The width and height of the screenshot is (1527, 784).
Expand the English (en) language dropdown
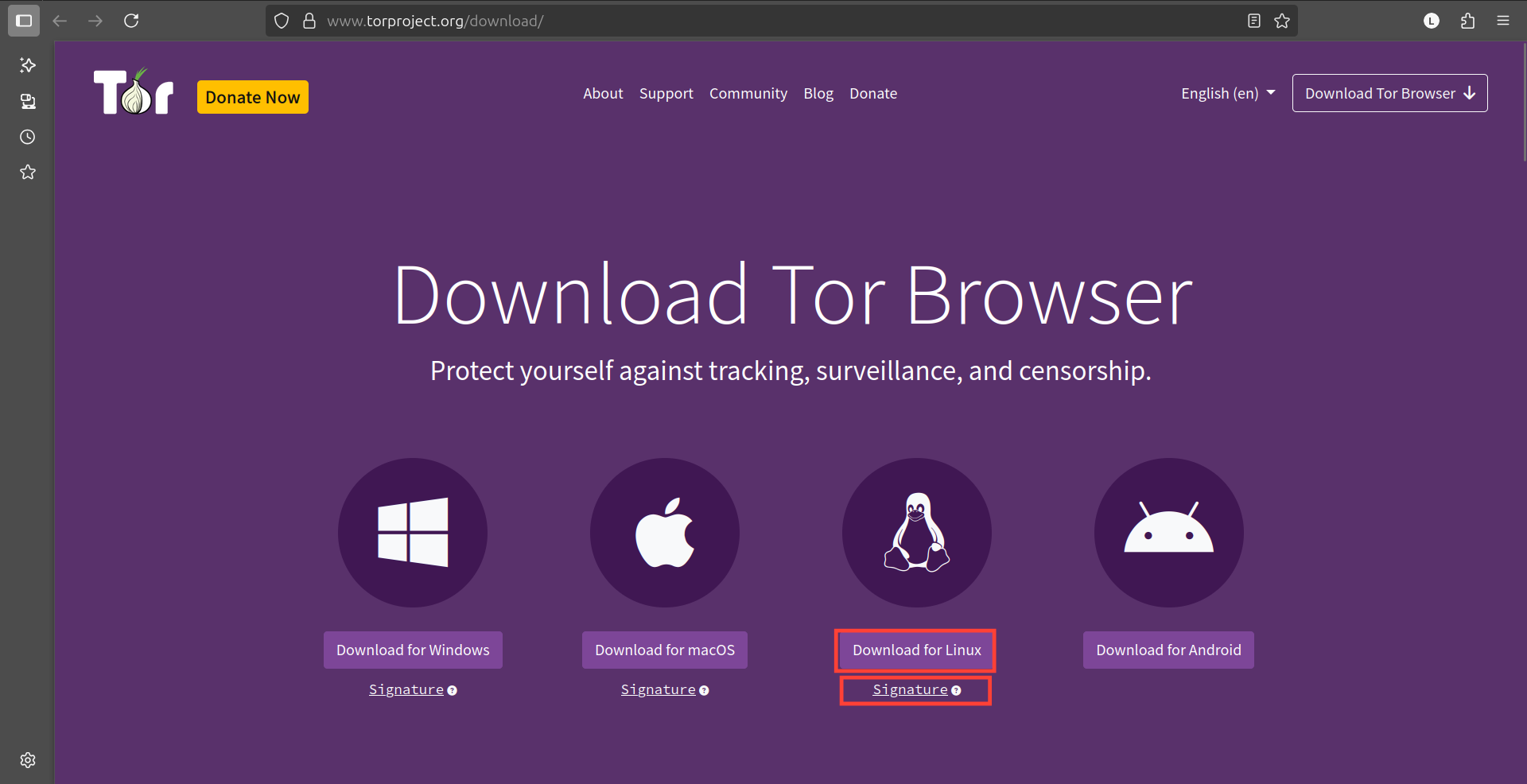1227,93
